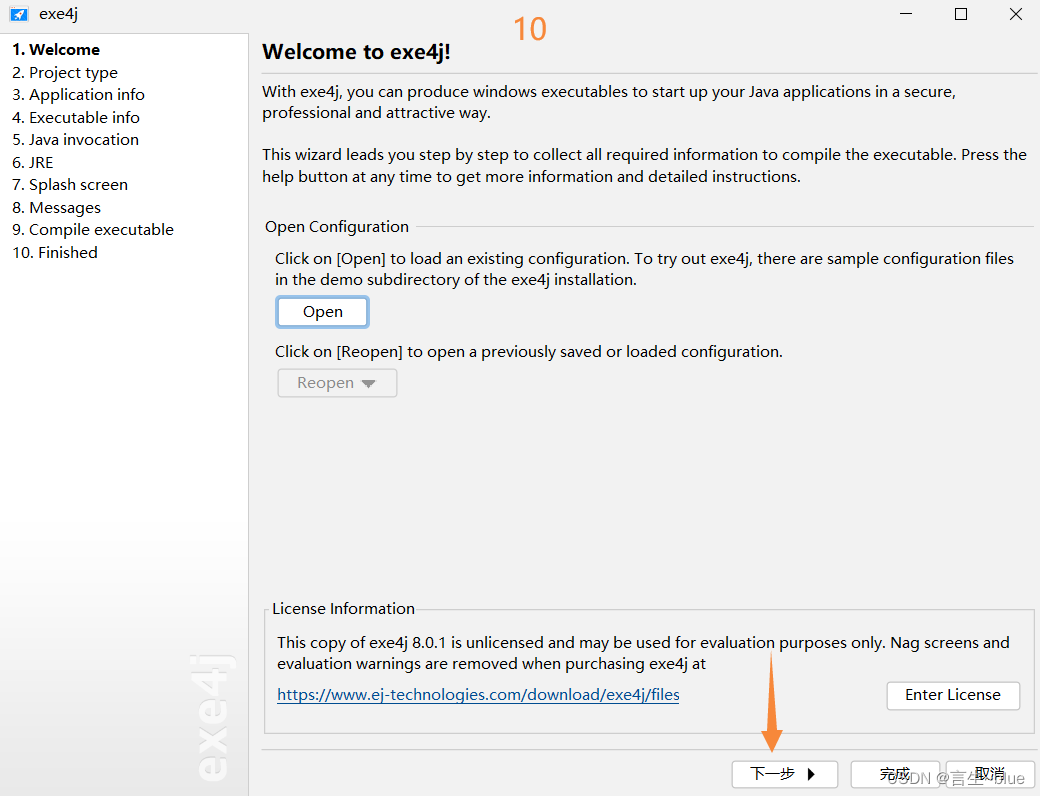The image size is (1040, 796).
Task: Open the ej-technologies download link
Action: pyautogui.click(x=478, y=695)
